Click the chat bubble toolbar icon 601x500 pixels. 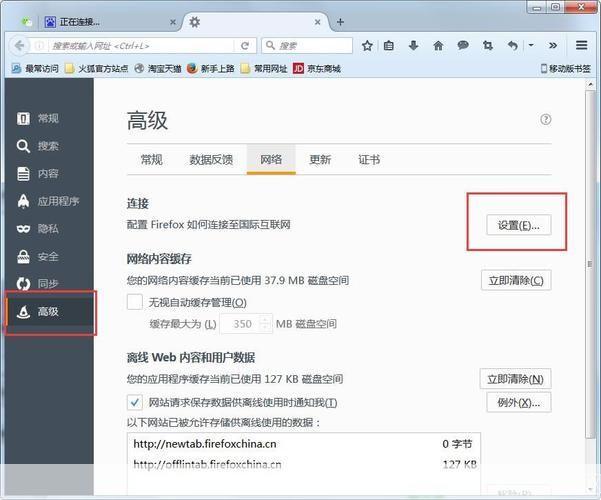463,46
